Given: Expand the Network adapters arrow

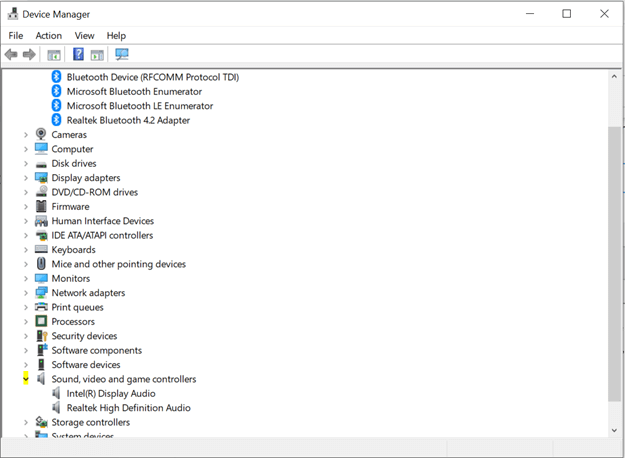Looking at the screenshot, I should tap(26, 293).
